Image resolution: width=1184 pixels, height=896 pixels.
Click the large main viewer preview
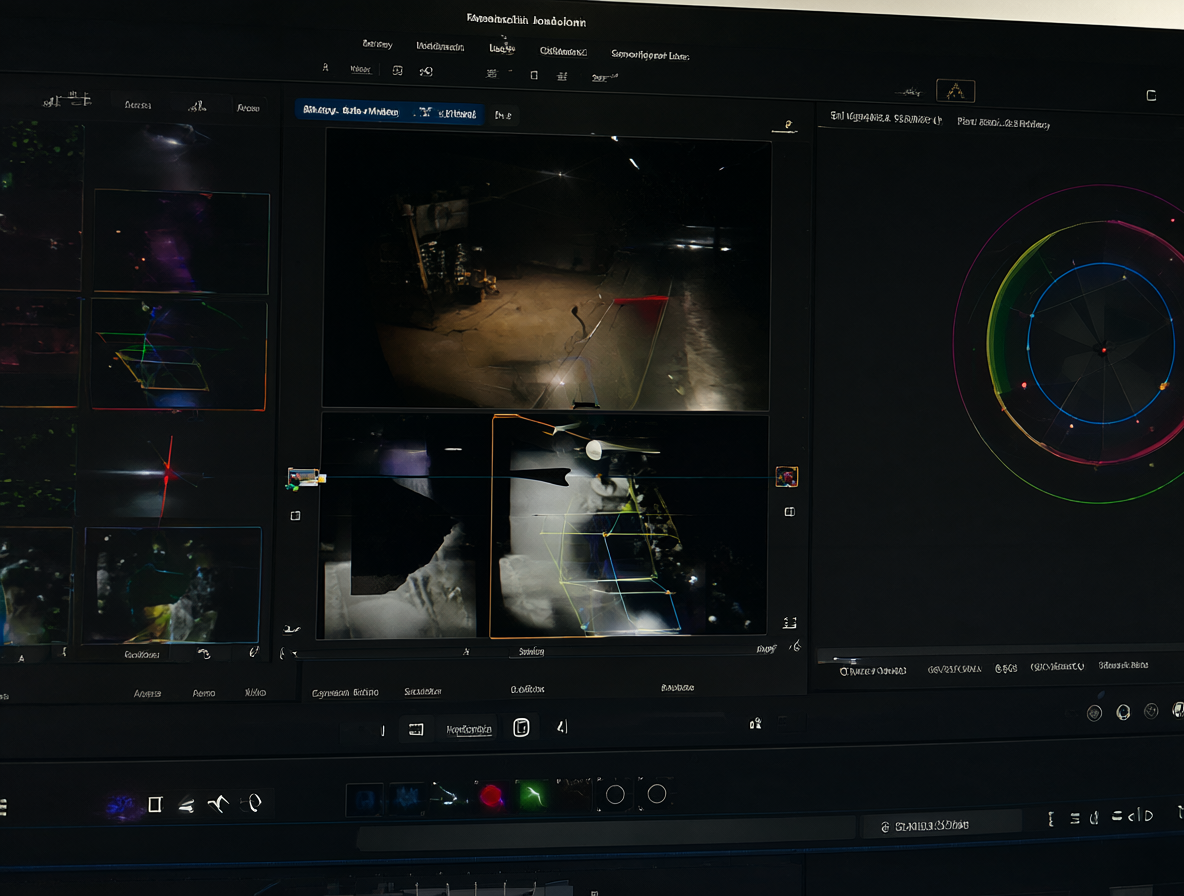547,270
